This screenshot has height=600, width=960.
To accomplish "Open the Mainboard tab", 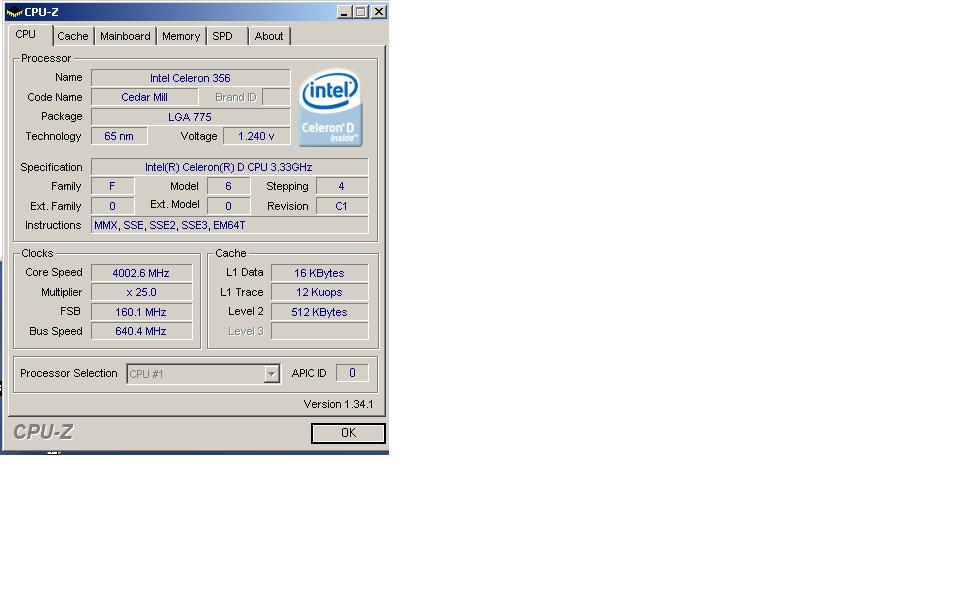I will click(x=125, y=36).
